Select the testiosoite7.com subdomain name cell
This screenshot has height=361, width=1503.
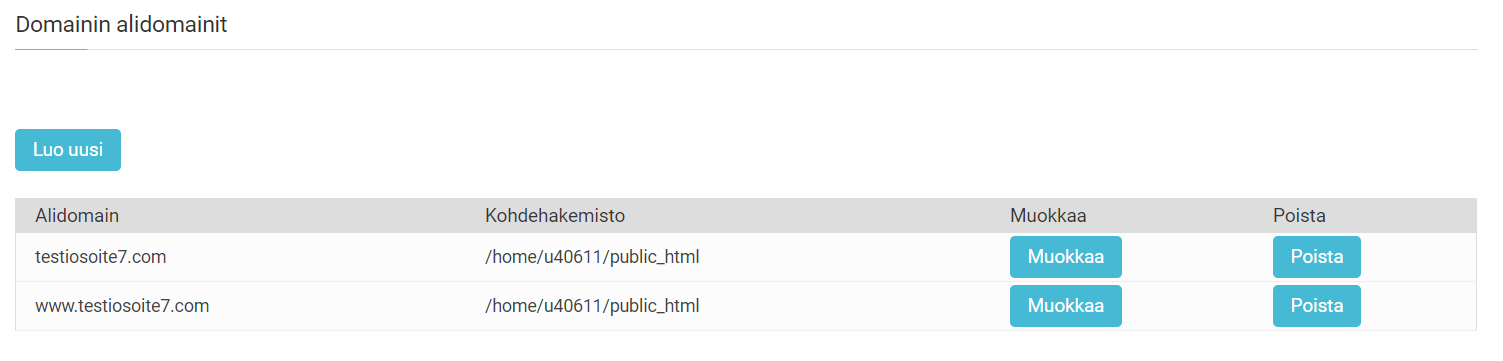[100, 257]
